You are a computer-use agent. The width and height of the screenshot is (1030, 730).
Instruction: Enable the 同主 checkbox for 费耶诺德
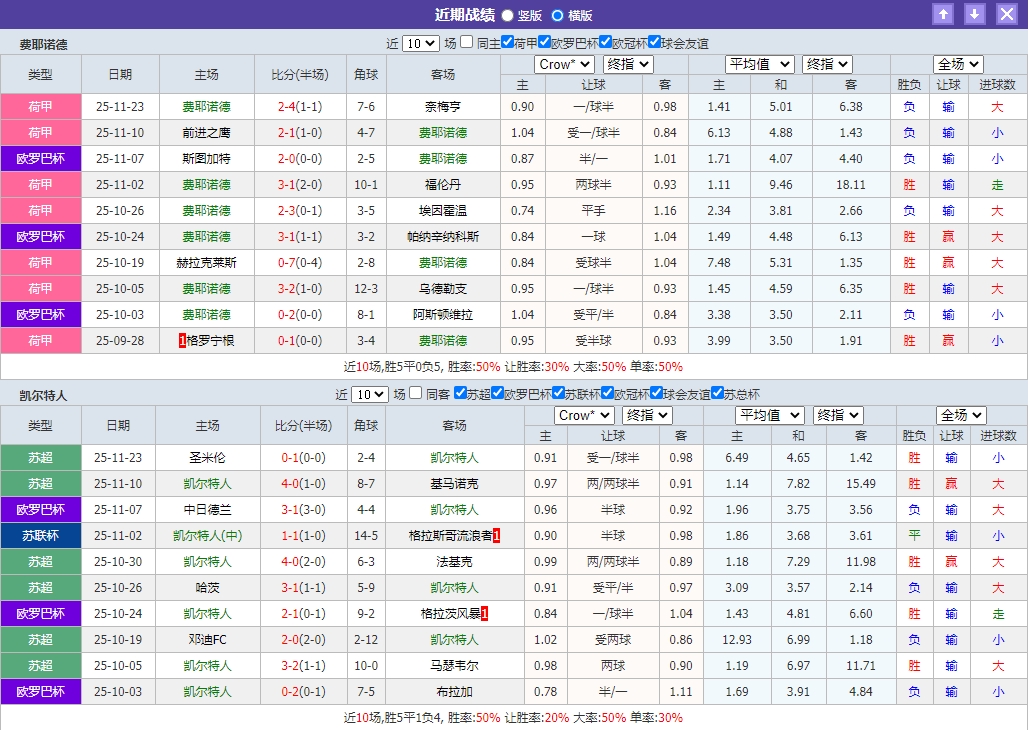[466, 42]
